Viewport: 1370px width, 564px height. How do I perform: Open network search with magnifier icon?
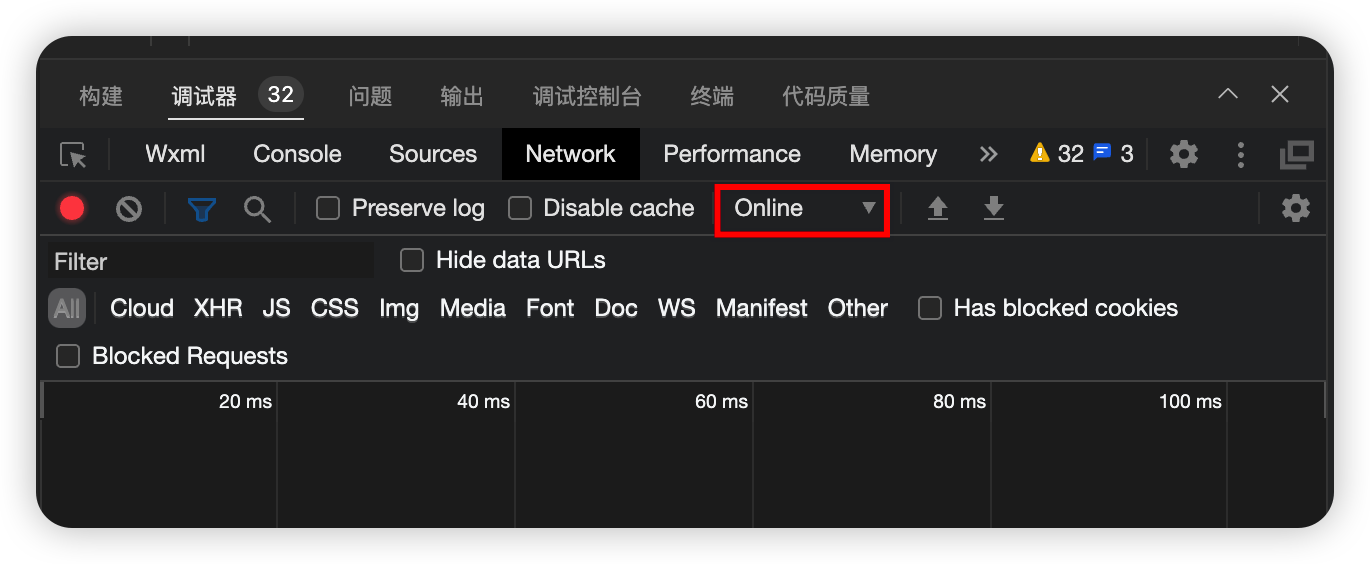[x=258, y=208]
